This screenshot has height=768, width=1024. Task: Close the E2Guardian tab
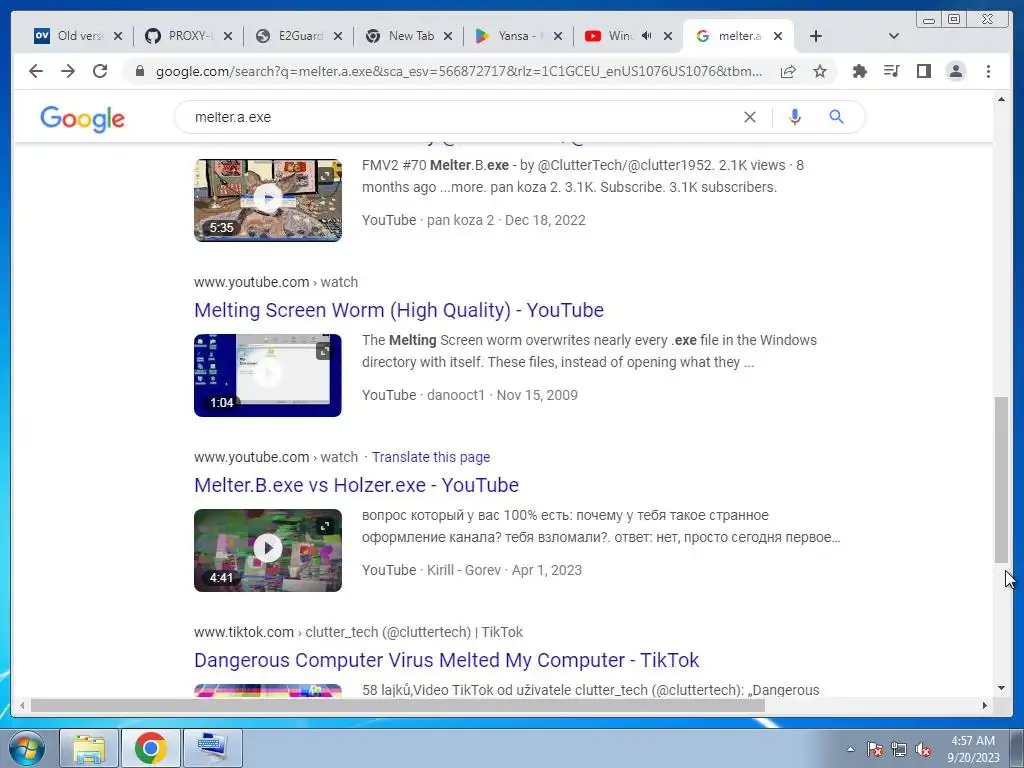tap(338, 36)
